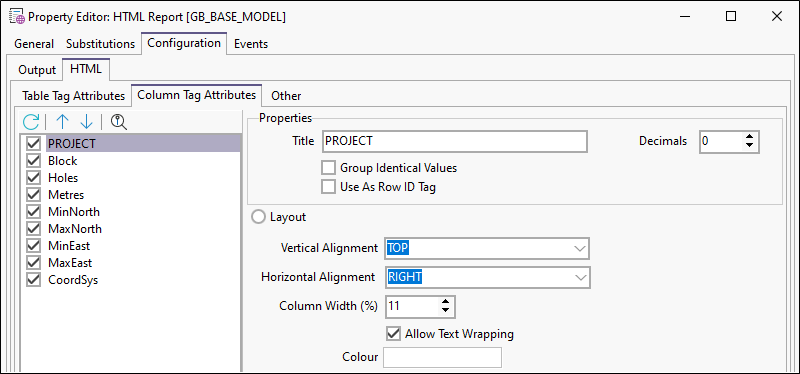800x374 pixels.
Task: Click the refresh columns icon
Action: (x=31, y=121)
